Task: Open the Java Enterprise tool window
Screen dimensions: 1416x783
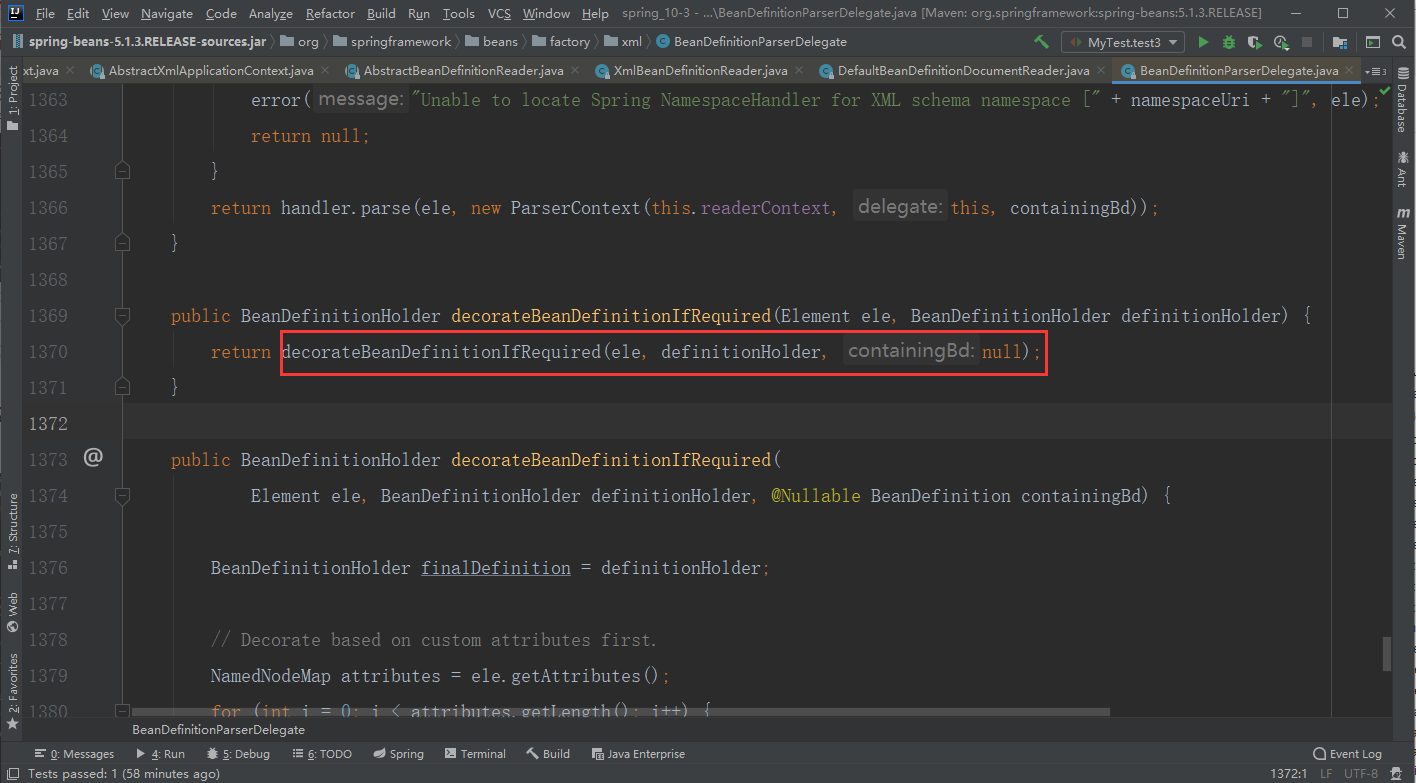Action: coord(638,754)
